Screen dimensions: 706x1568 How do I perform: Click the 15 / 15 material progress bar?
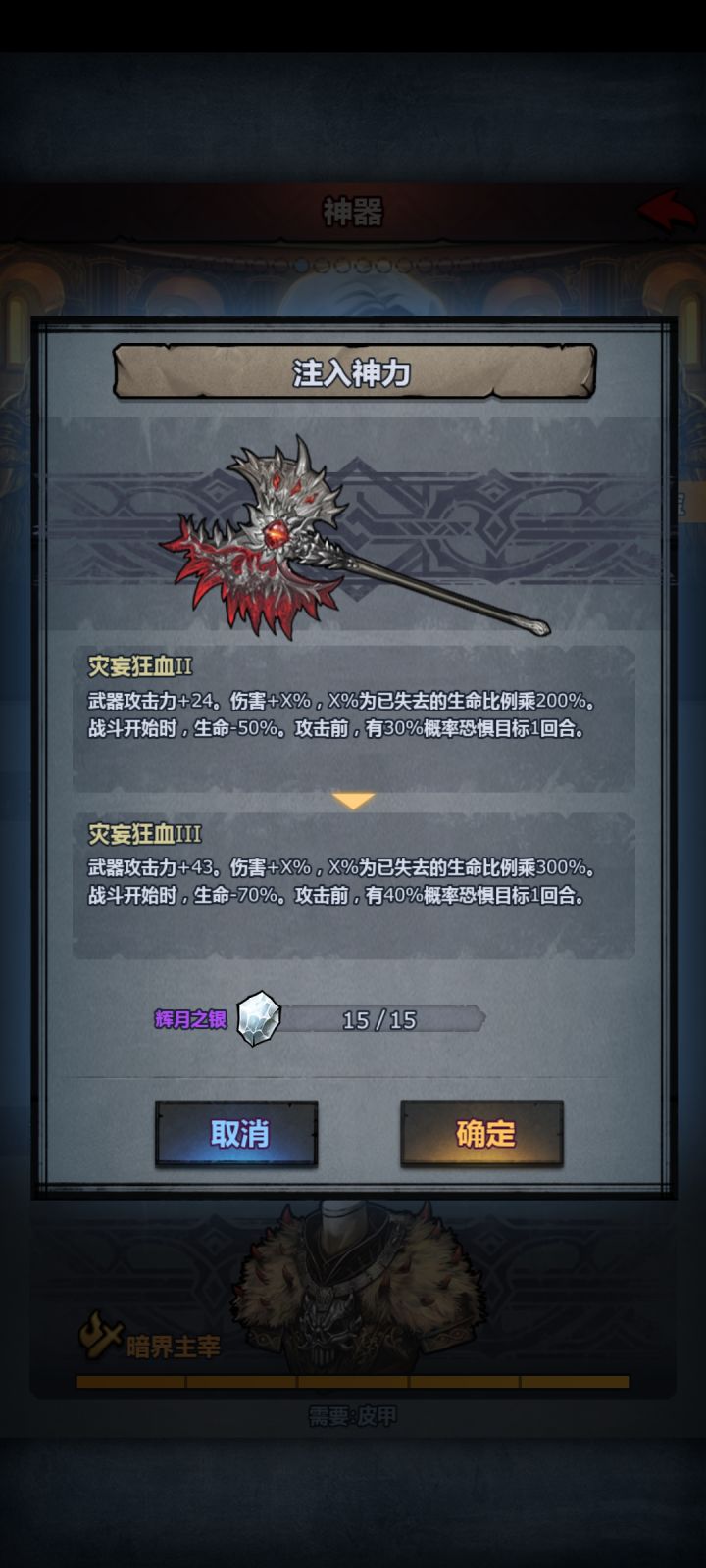[x=380, y=1019]
